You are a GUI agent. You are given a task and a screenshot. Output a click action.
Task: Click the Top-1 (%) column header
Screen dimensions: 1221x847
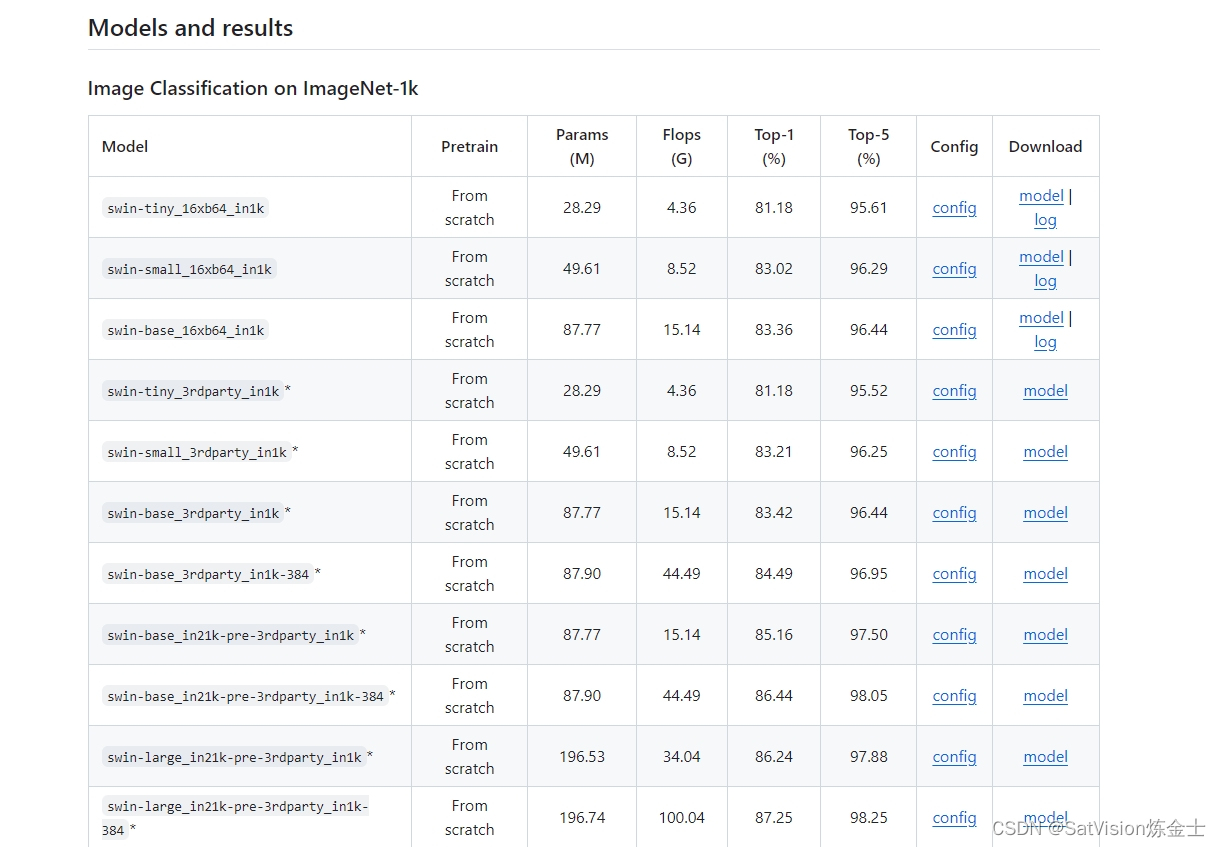[x=774, y=146]
